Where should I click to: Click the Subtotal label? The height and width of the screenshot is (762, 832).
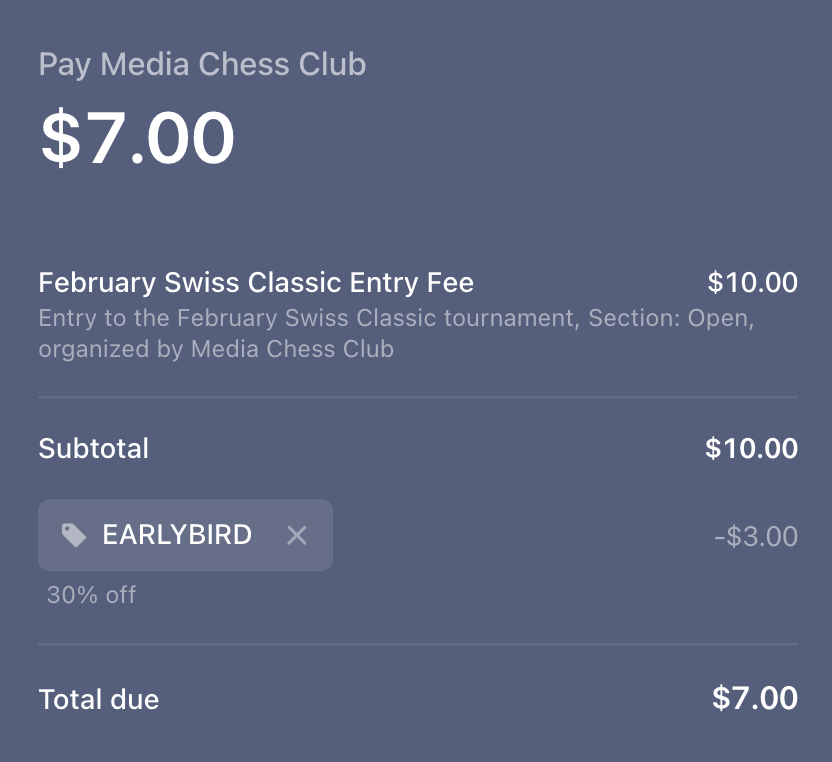point(93,448)
